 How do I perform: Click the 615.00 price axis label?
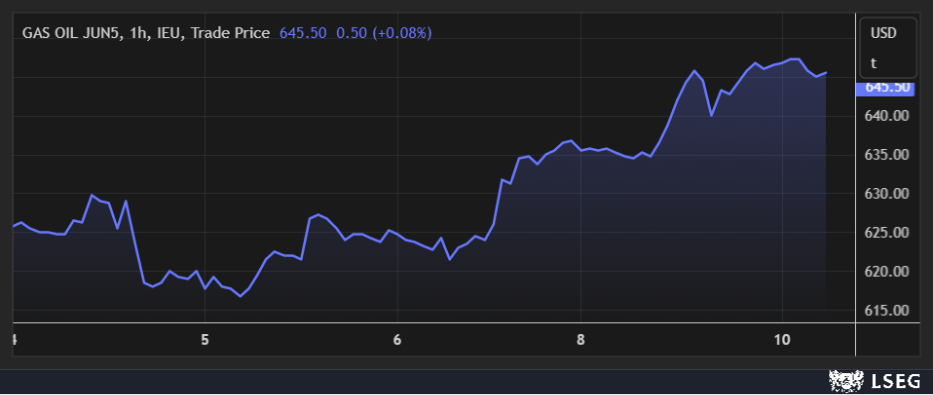coord(887,311)
